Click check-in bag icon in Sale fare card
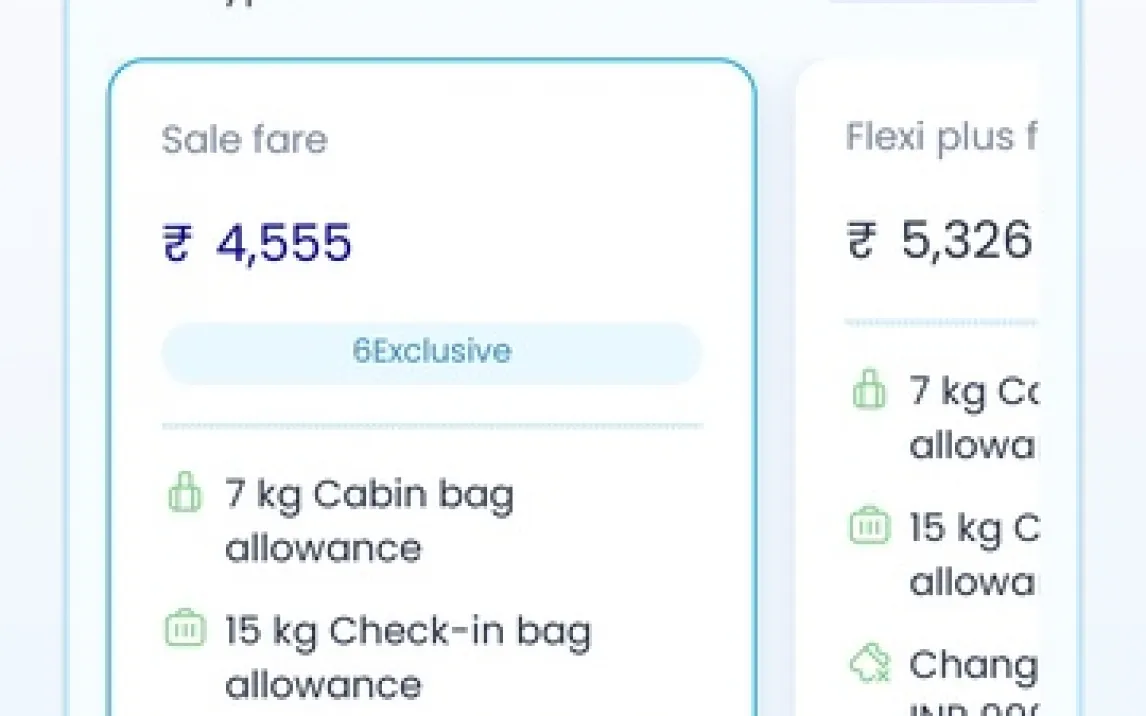The width and height of the screenshot is (1146, 716). coord(182,630)
